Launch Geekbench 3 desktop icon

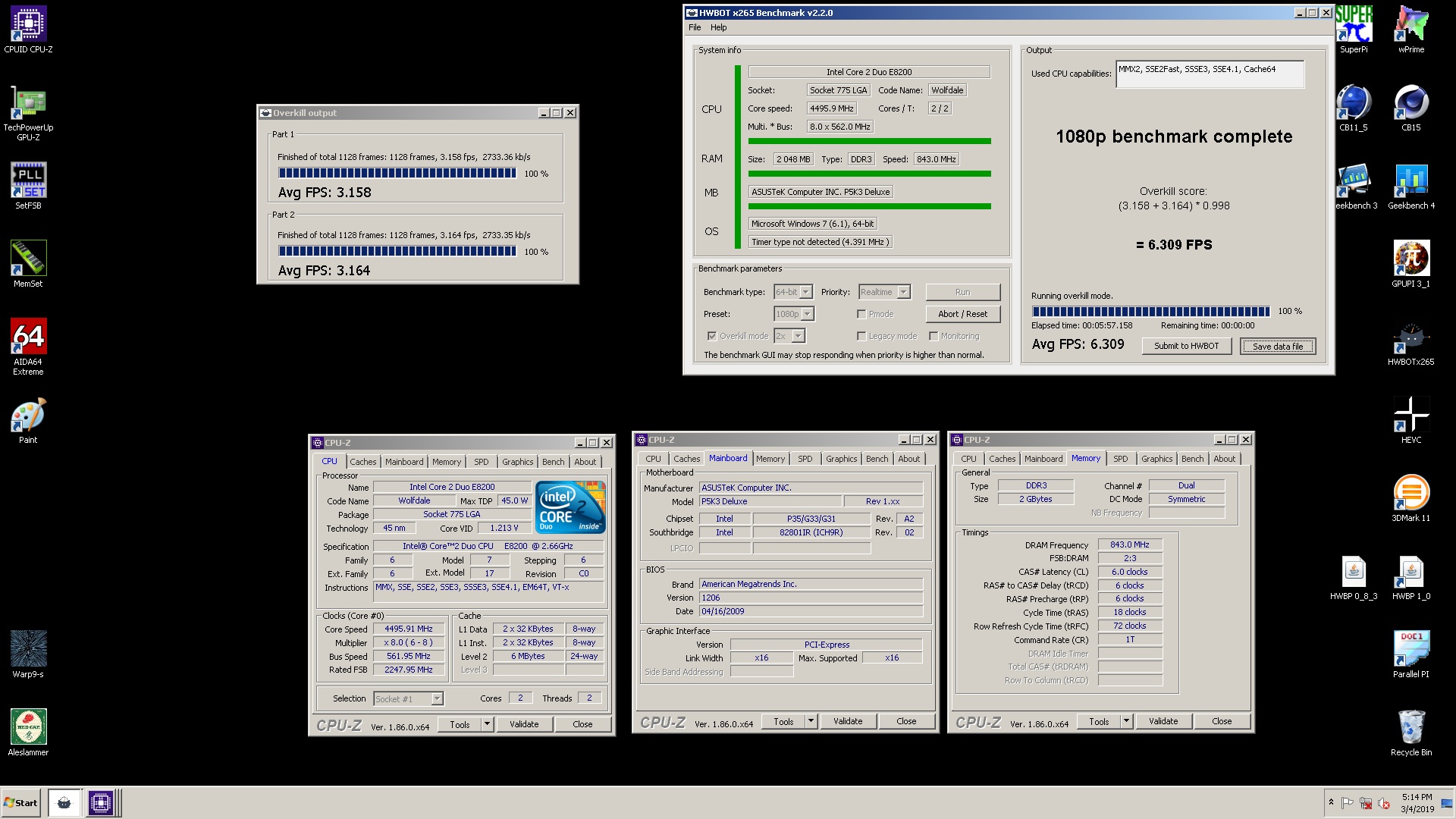coord(1355,187)
